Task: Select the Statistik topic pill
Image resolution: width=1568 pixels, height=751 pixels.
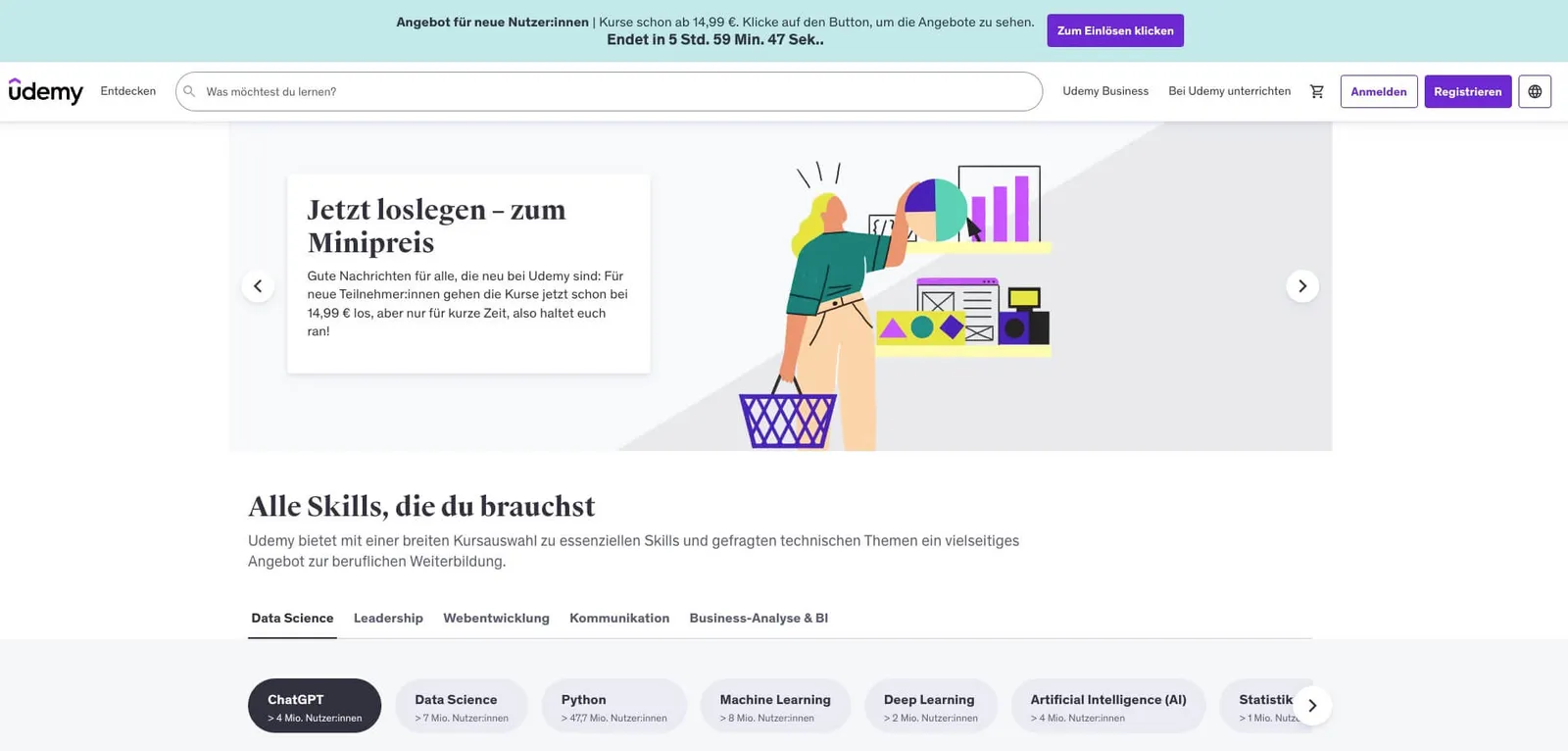Action: [1265, 706]
